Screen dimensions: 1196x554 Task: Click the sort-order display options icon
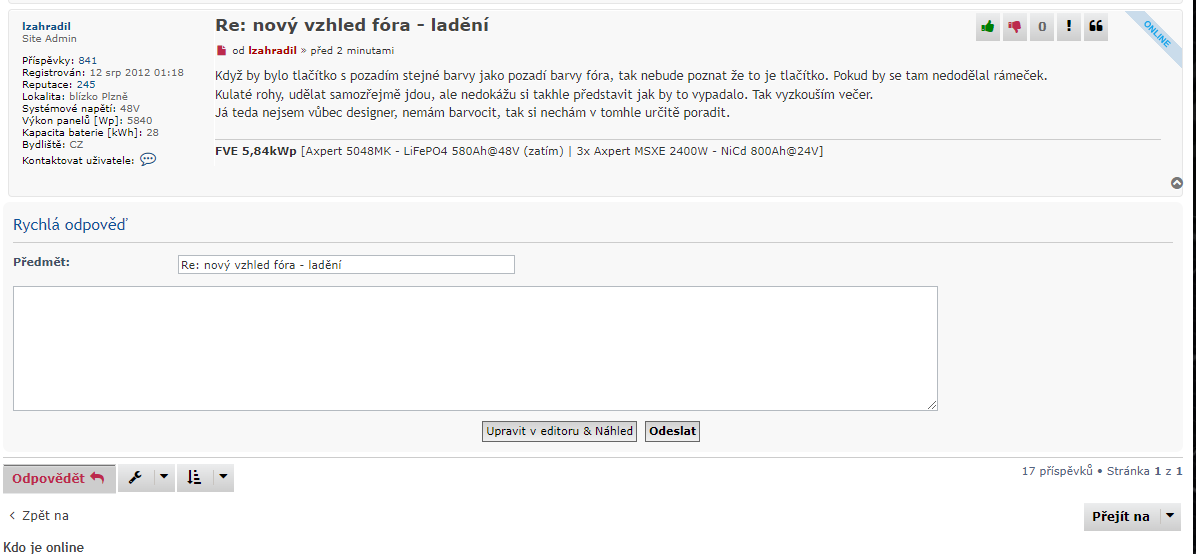pos(195,478)
